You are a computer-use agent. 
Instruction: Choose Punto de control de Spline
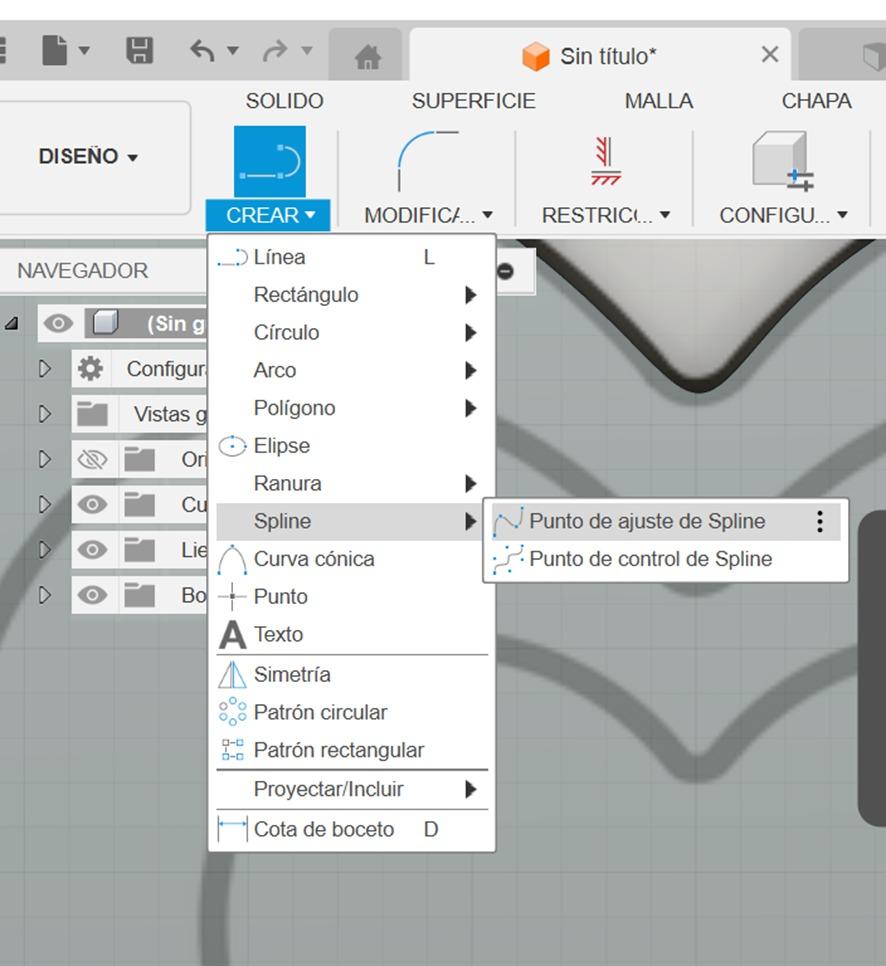[x=650, y=559]
